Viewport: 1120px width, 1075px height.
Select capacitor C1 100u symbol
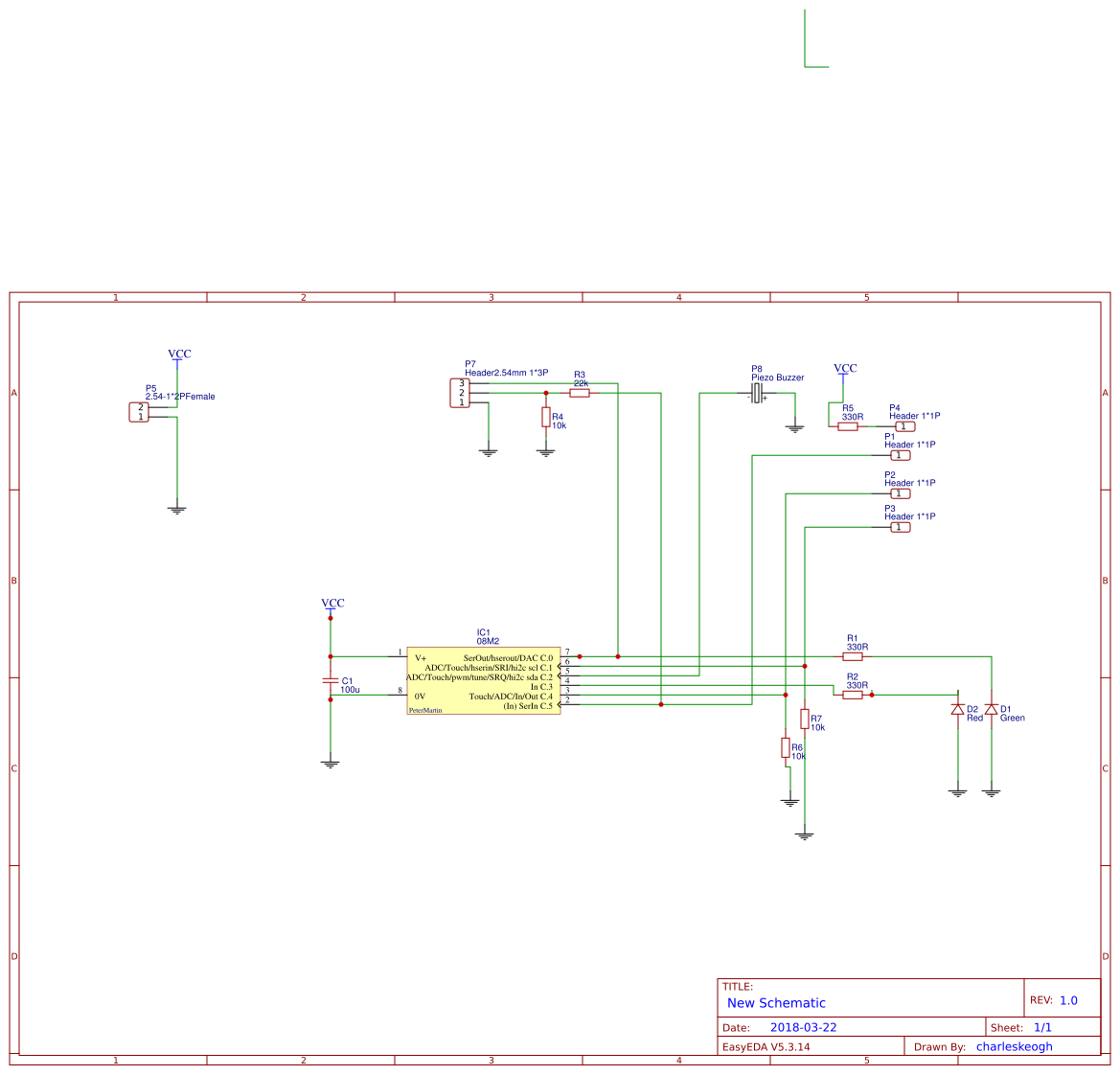click(x=330, y=680)
